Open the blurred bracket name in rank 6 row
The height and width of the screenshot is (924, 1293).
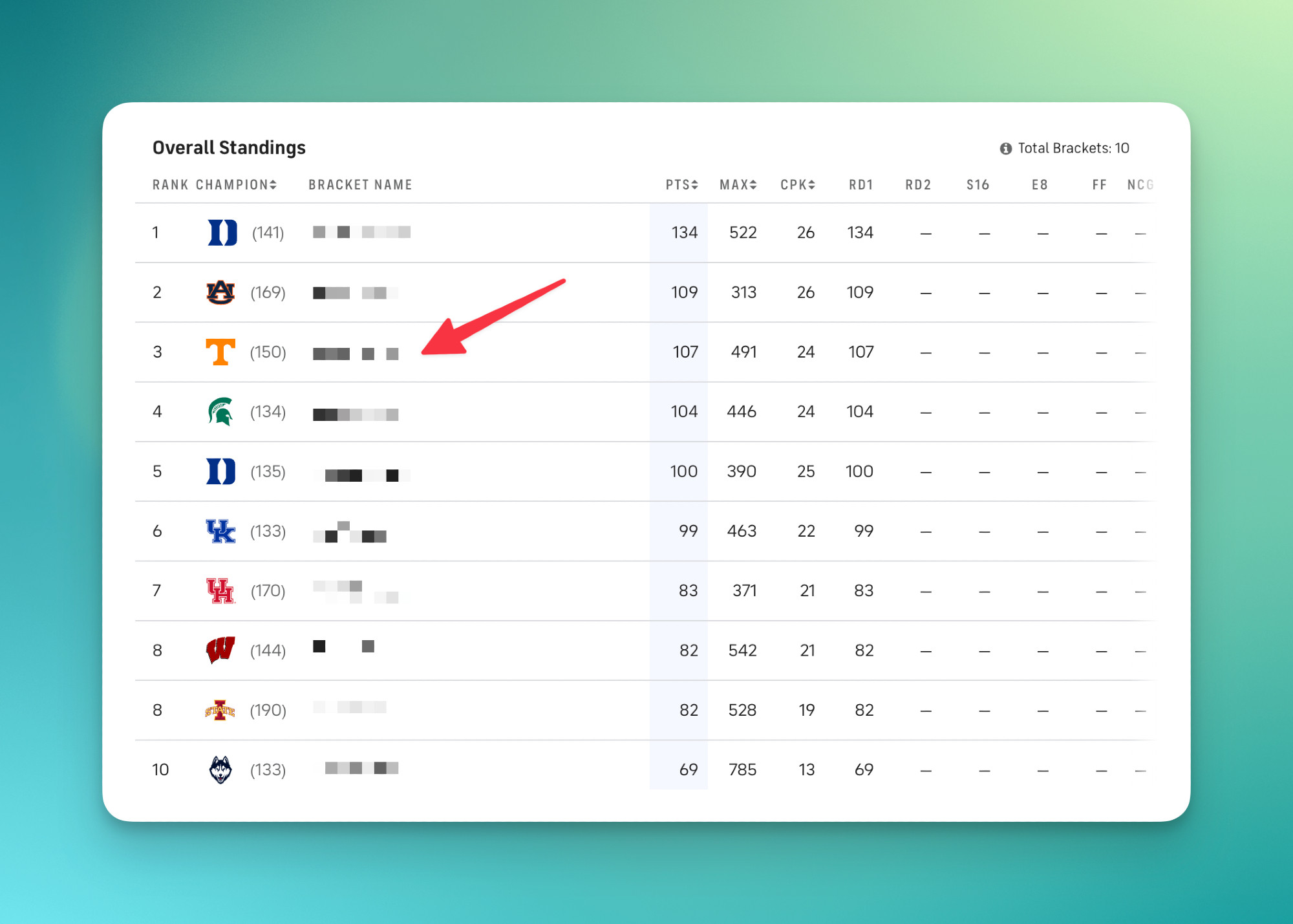[x=350, y=532]
